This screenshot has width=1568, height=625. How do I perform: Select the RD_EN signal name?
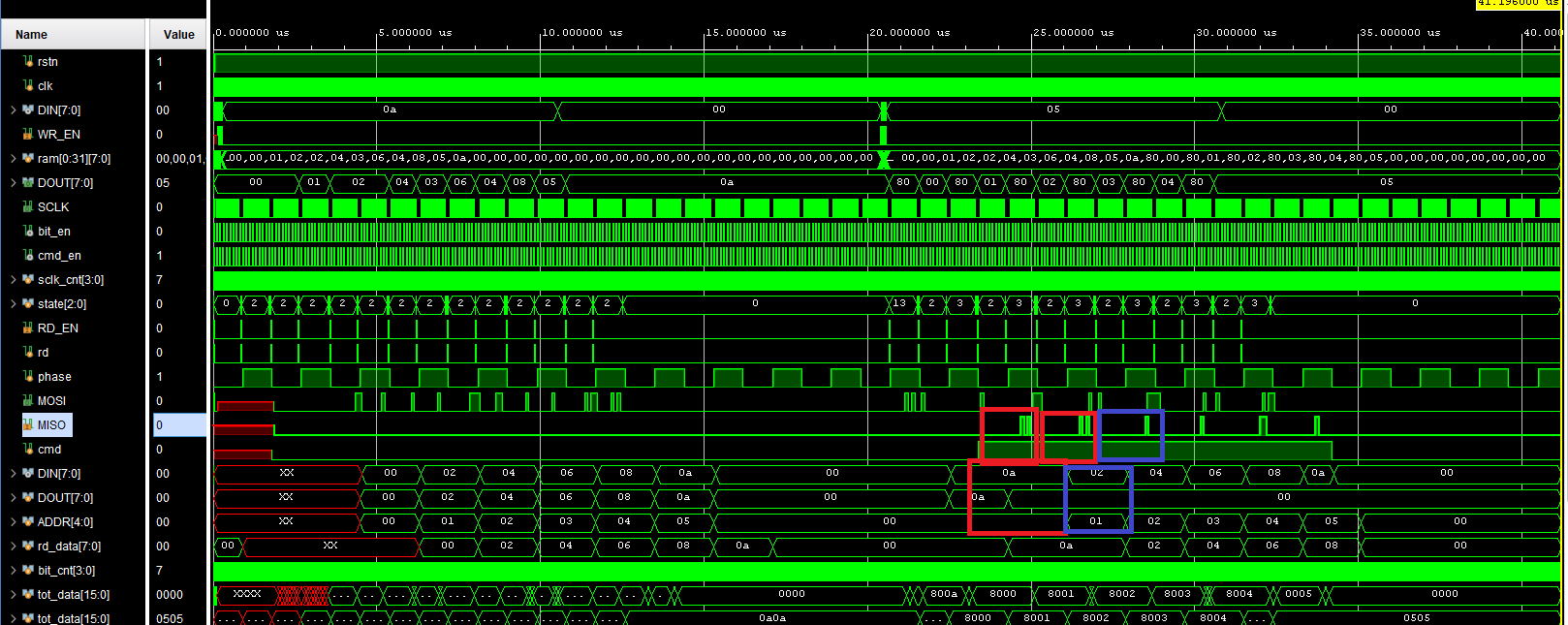(58, 328)
